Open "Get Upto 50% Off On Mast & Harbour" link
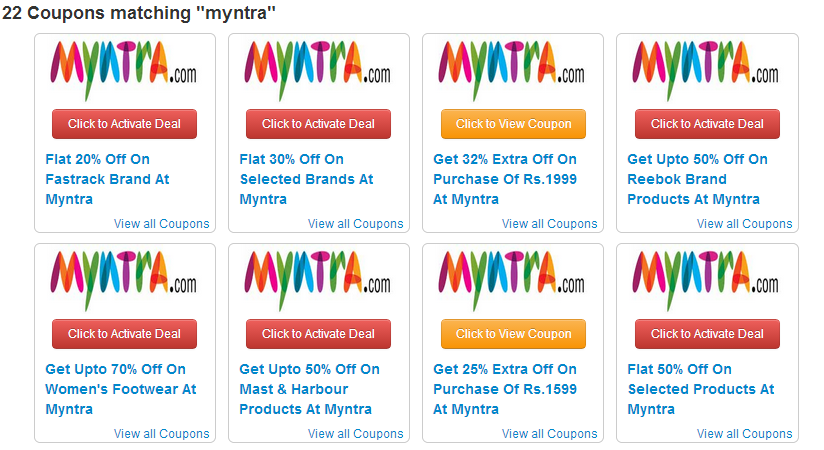This screenshot has height=450, width=824. tap(309, 389)
